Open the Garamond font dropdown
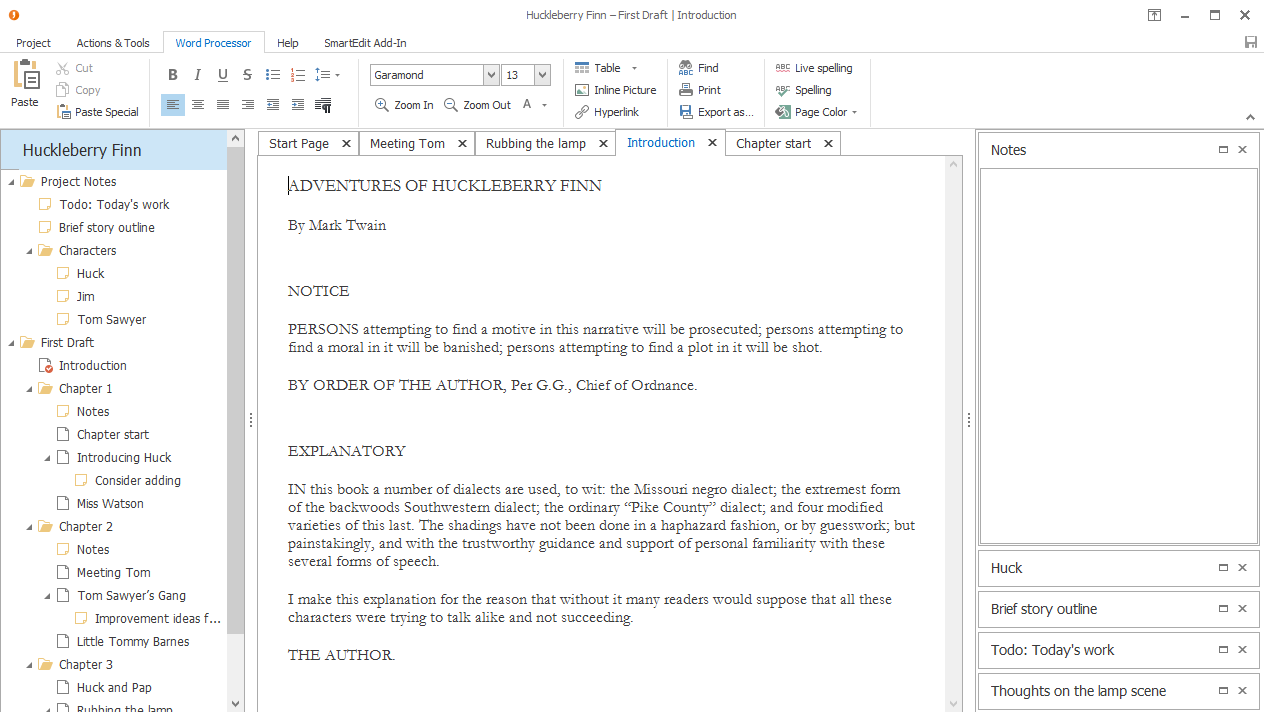1264x712 pixels. (x=490, y=74)
